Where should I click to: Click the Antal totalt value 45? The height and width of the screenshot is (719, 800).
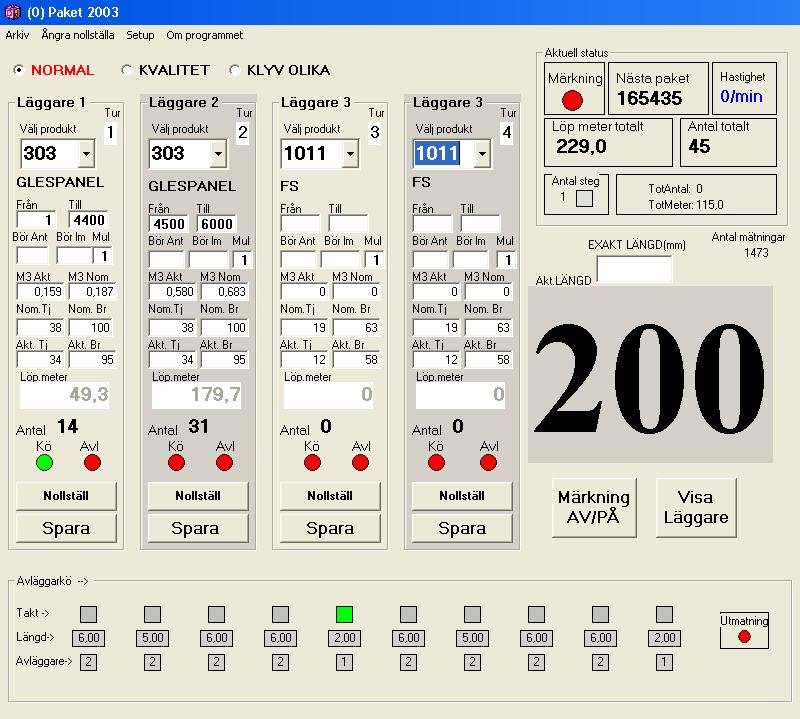(x=699, y=146)
